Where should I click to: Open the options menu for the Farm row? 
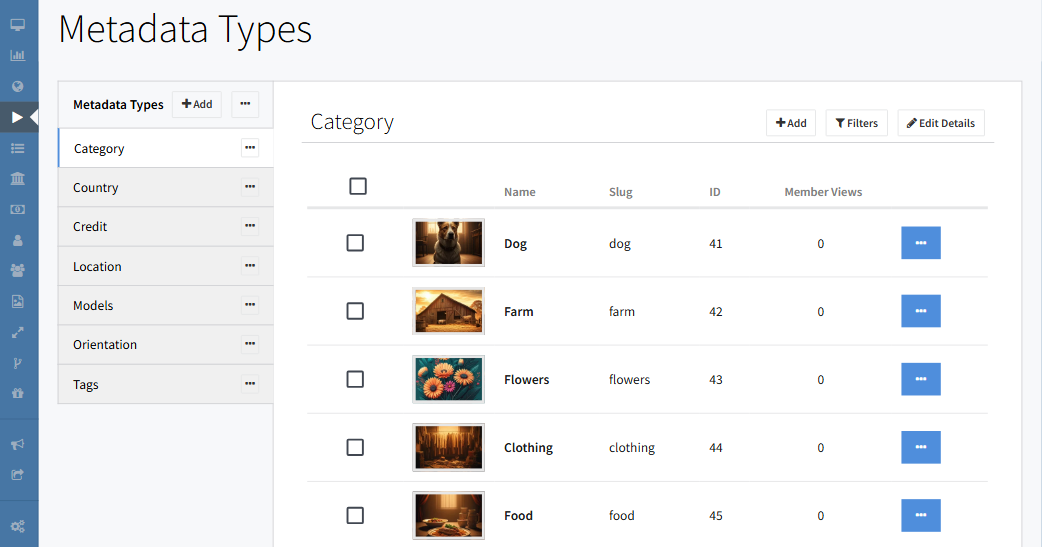(x=920, y=311)
